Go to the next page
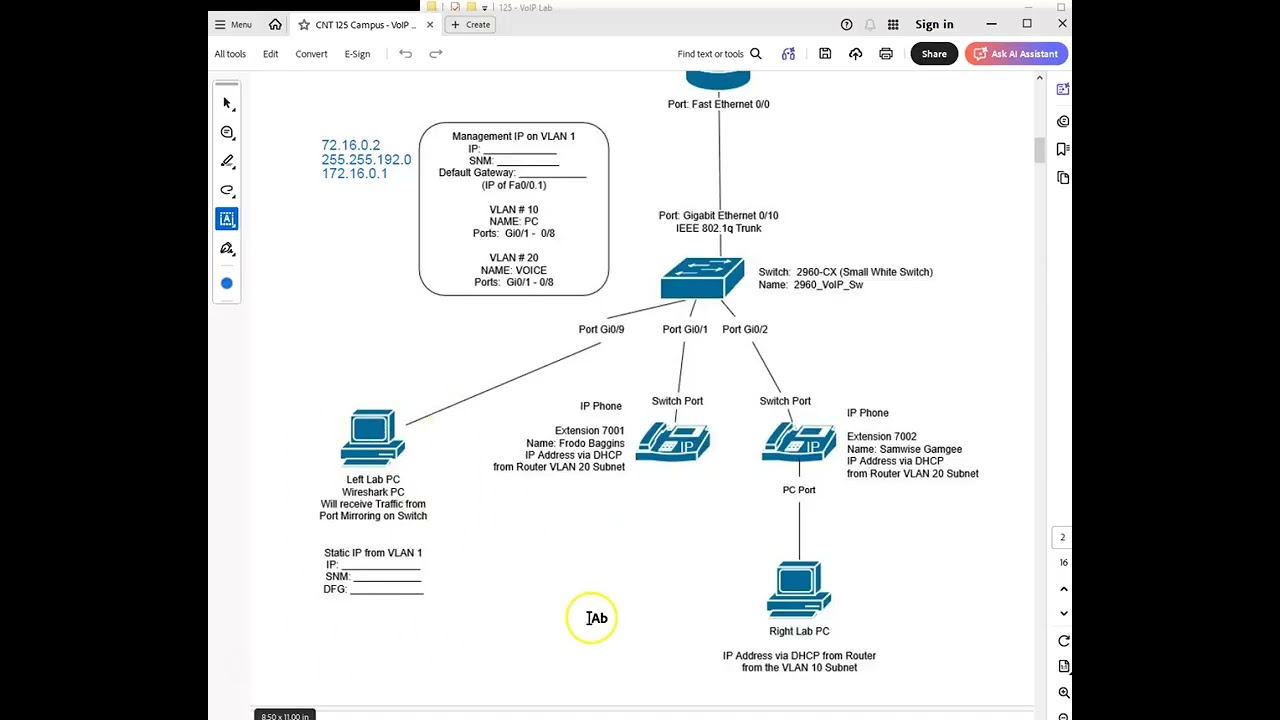This screenshot has width=1280, height=720. point(1063,613)
